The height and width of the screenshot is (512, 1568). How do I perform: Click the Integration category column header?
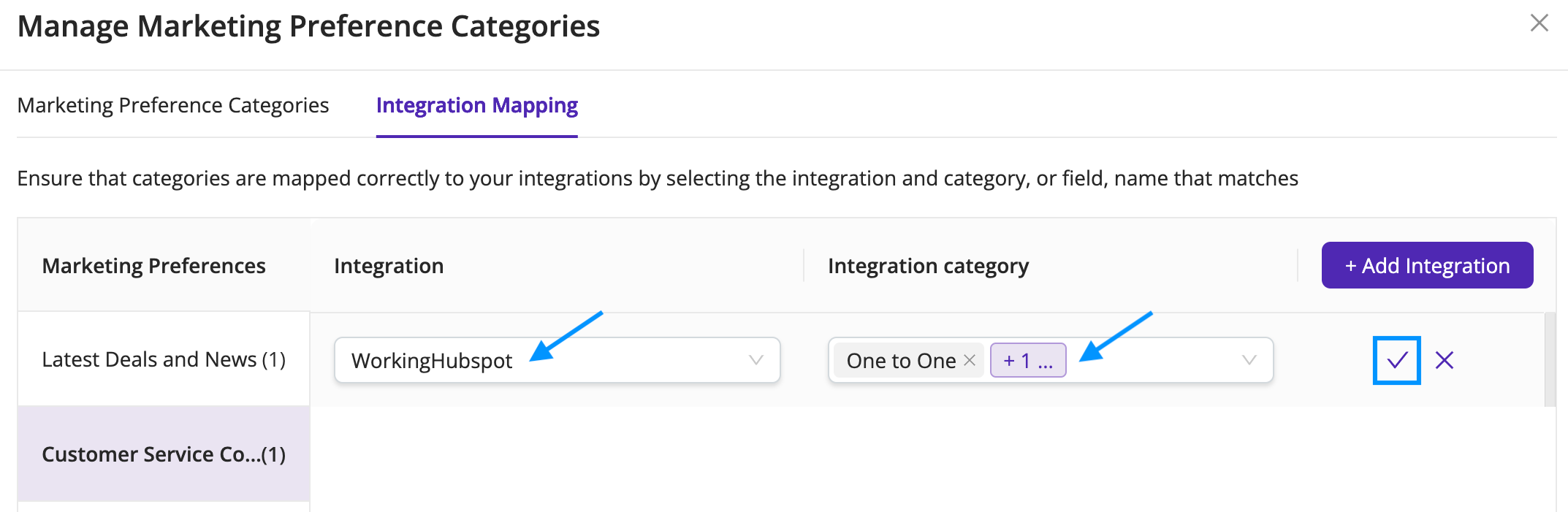(928, 266)
